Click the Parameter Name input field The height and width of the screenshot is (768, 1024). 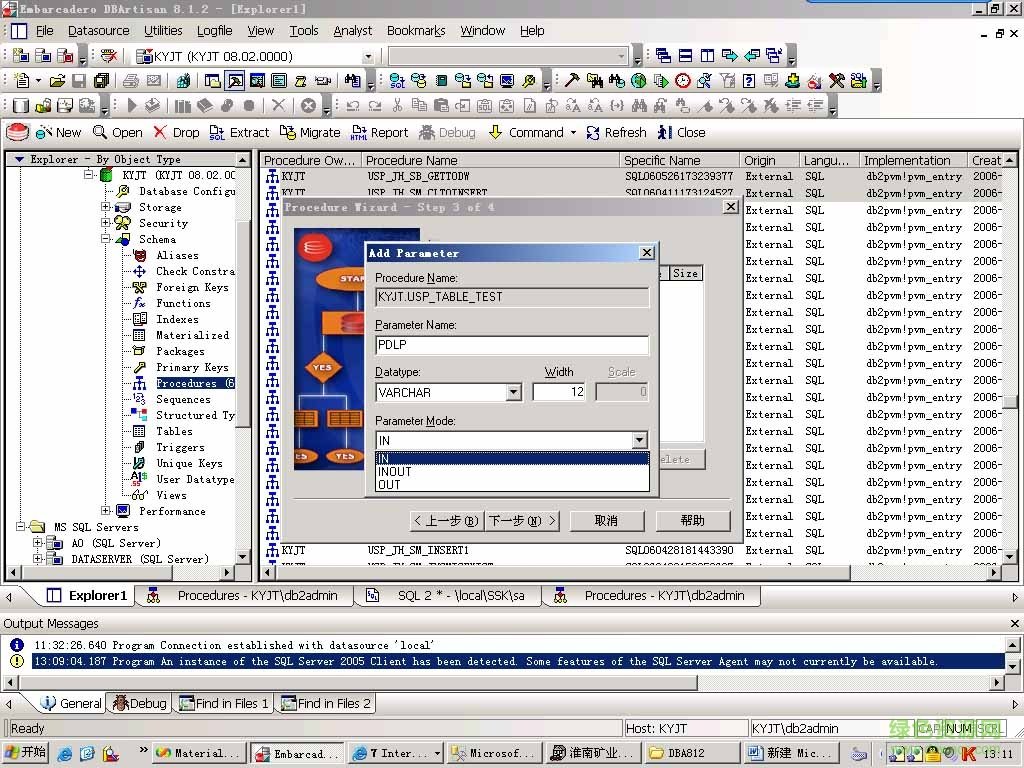point(512,345)
